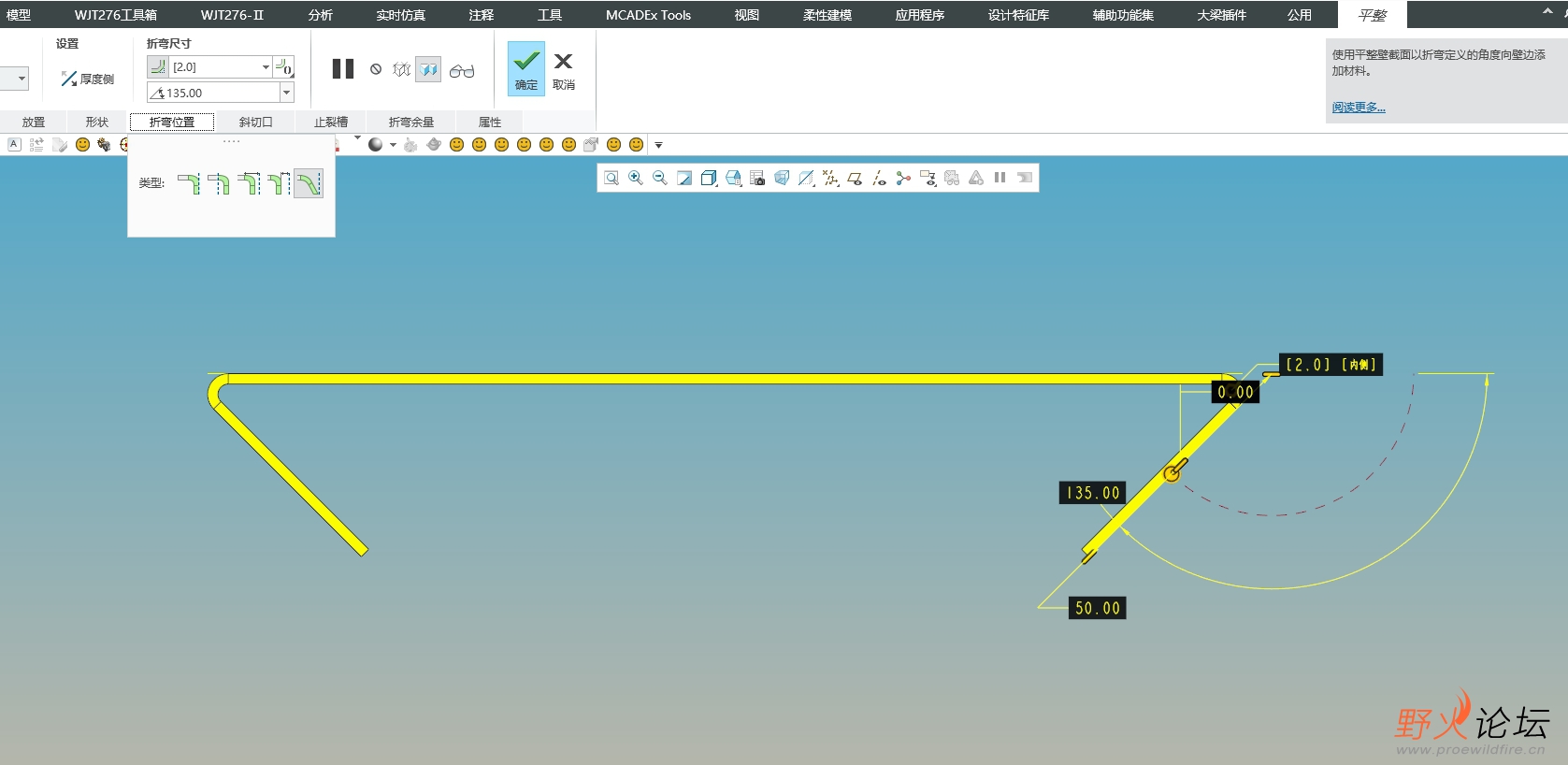
Task: Confirm feature with 确定 checkmark button
Action: click(x=526, y=68)
